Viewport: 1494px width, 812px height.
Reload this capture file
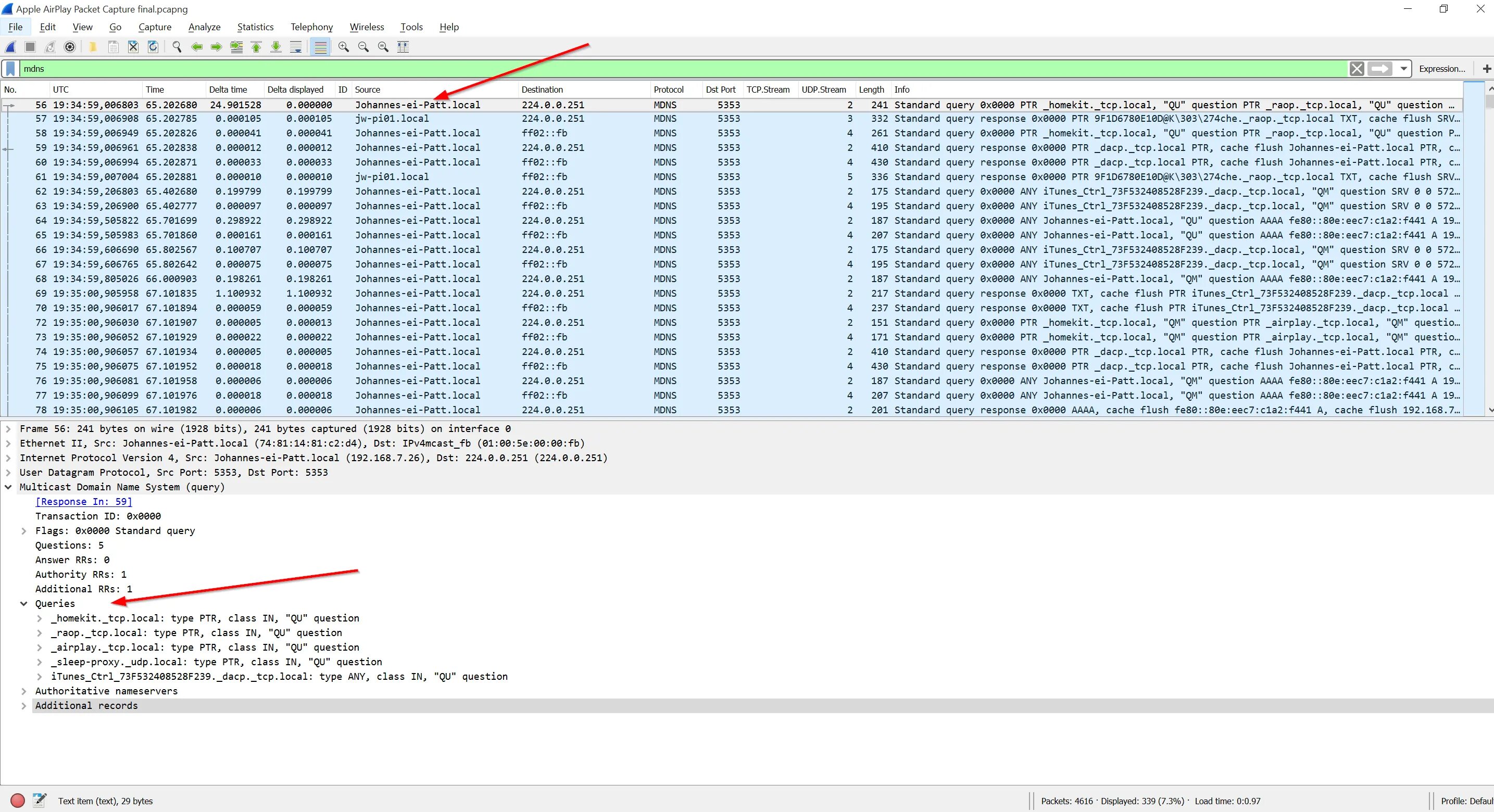153,47
